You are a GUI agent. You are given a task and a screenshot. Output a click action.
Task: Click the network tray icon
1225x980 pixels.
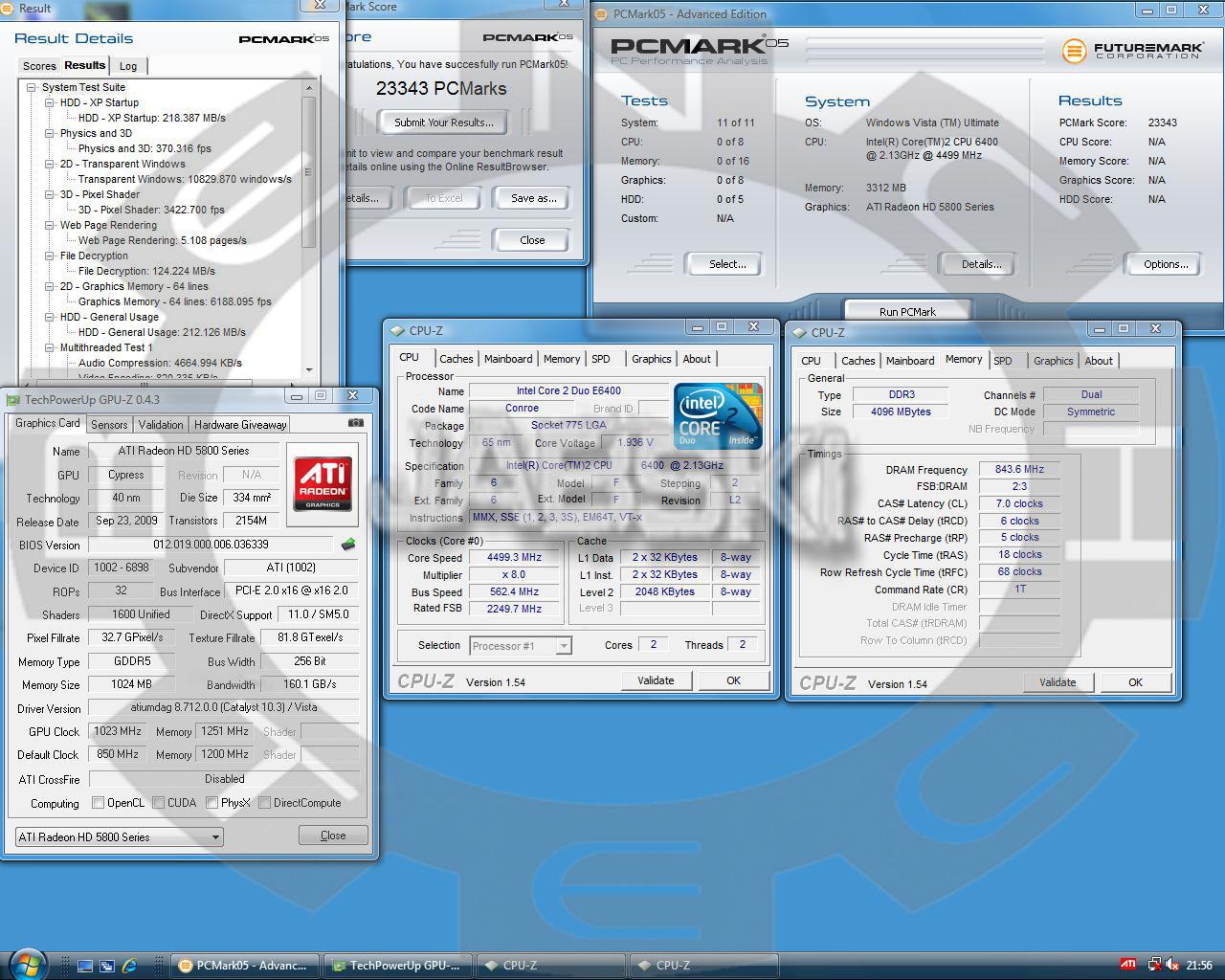click(1154, 965)
